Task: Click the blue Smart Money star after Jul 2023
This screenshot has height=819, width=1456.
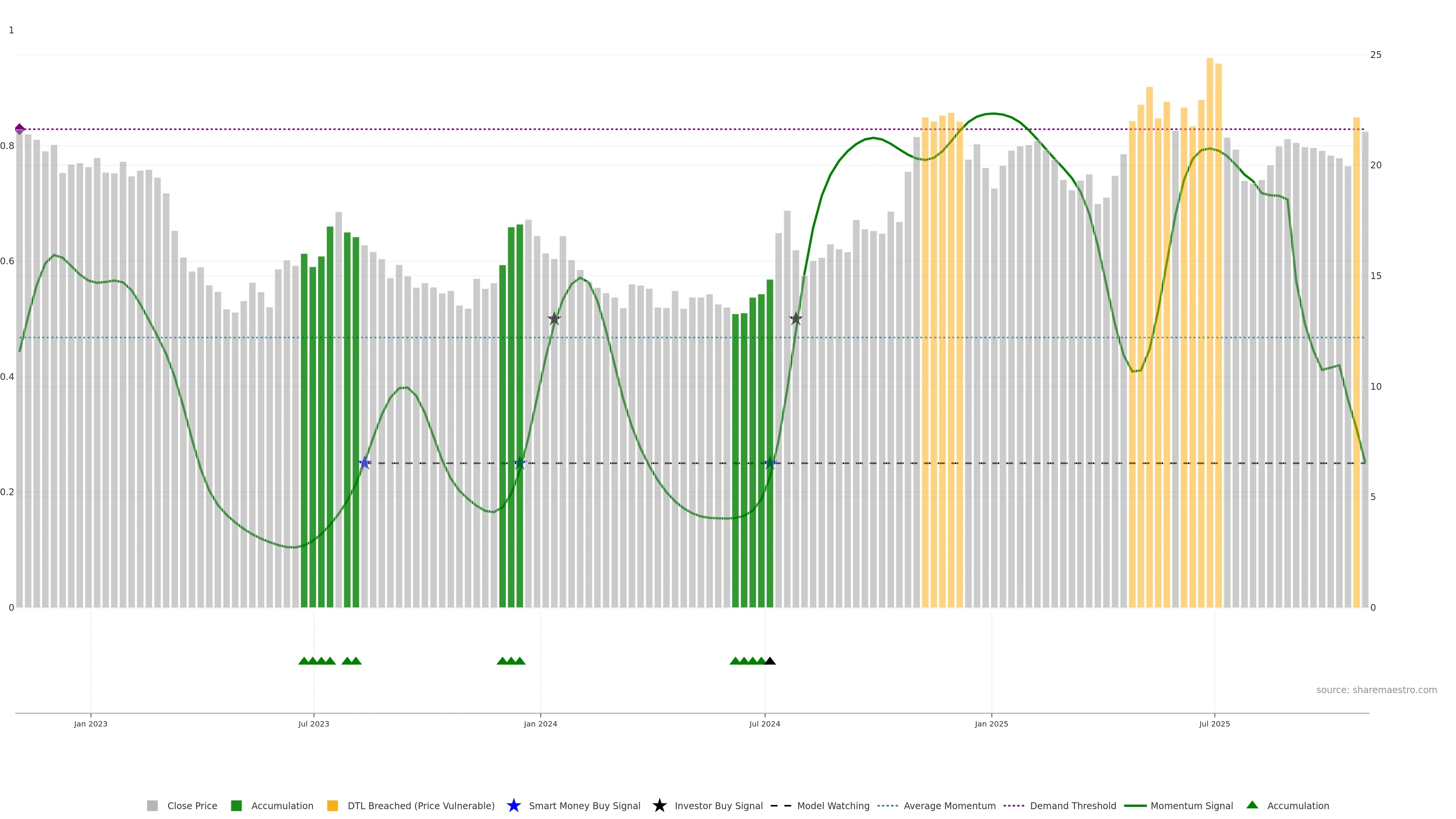Action: [x=365, y=463]
